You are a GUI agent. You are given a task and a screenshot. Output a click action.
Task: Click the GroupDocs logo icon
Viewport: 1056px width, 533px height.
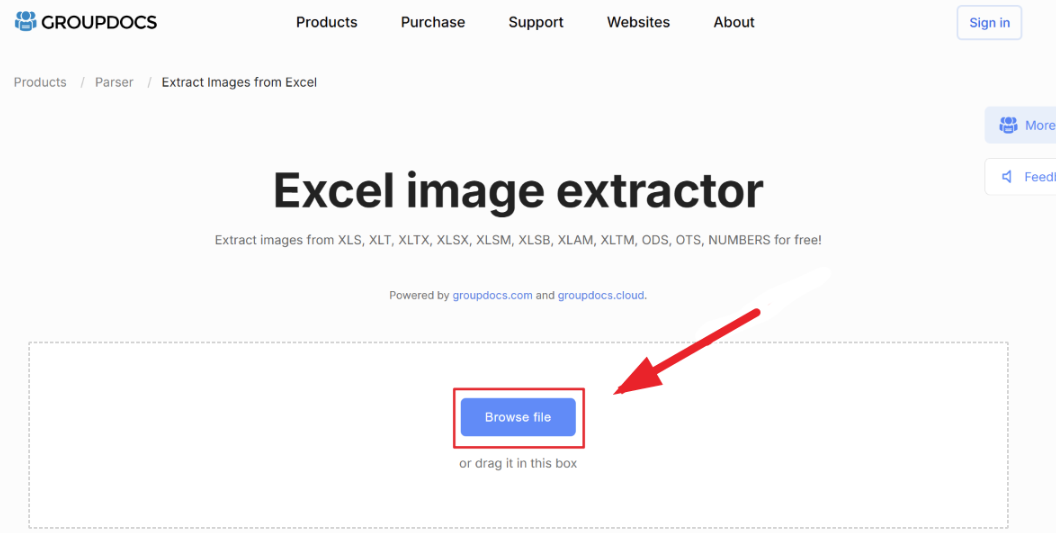[25, 22]
